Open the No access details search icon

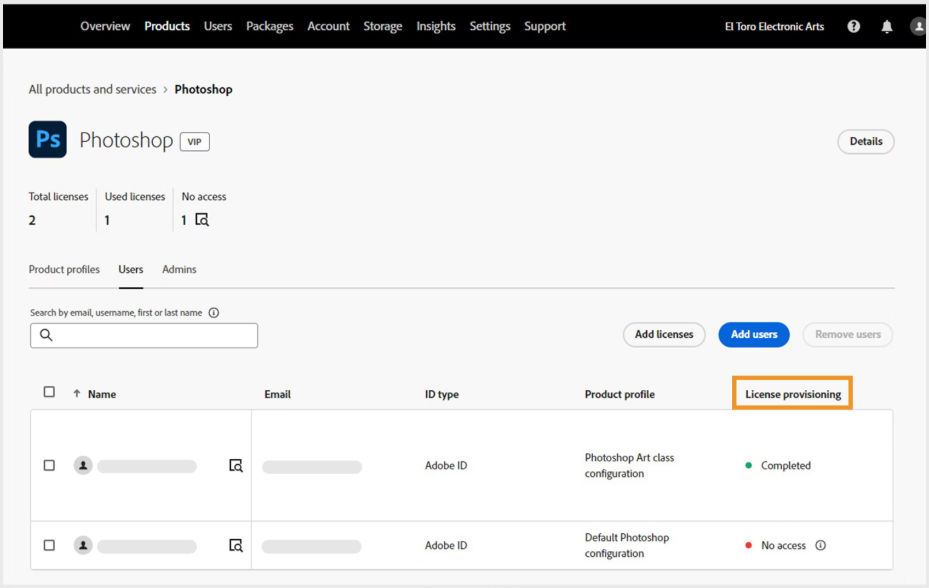click(x=202, y=220)
